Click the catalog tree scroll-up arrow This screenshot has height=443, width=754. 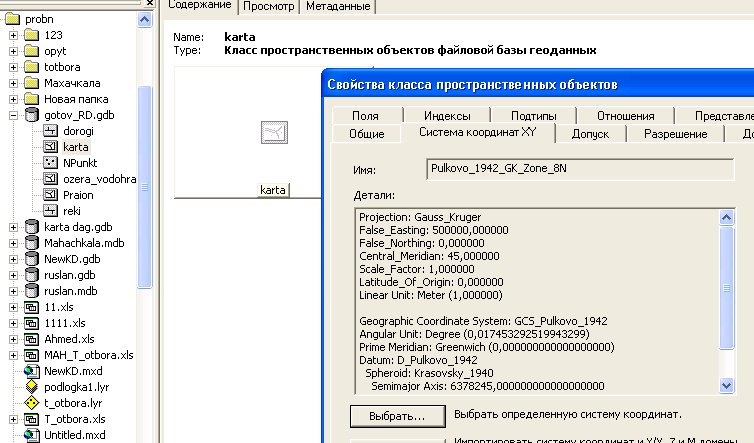(144, 20)
